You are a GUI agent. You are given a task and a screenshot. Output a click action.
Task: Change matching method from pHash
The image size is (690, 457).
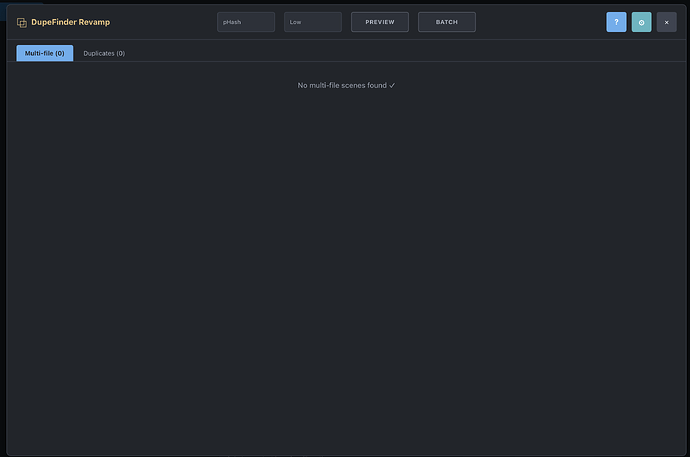(246, 22)
